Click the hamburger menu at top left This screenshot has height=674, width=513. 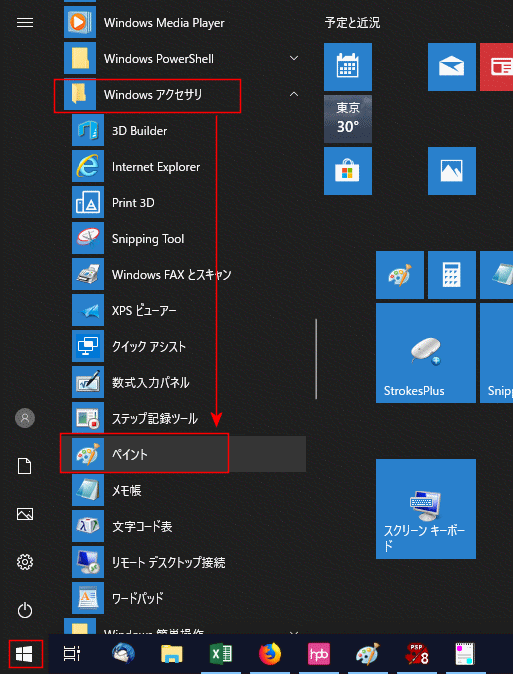pos(25,22)
